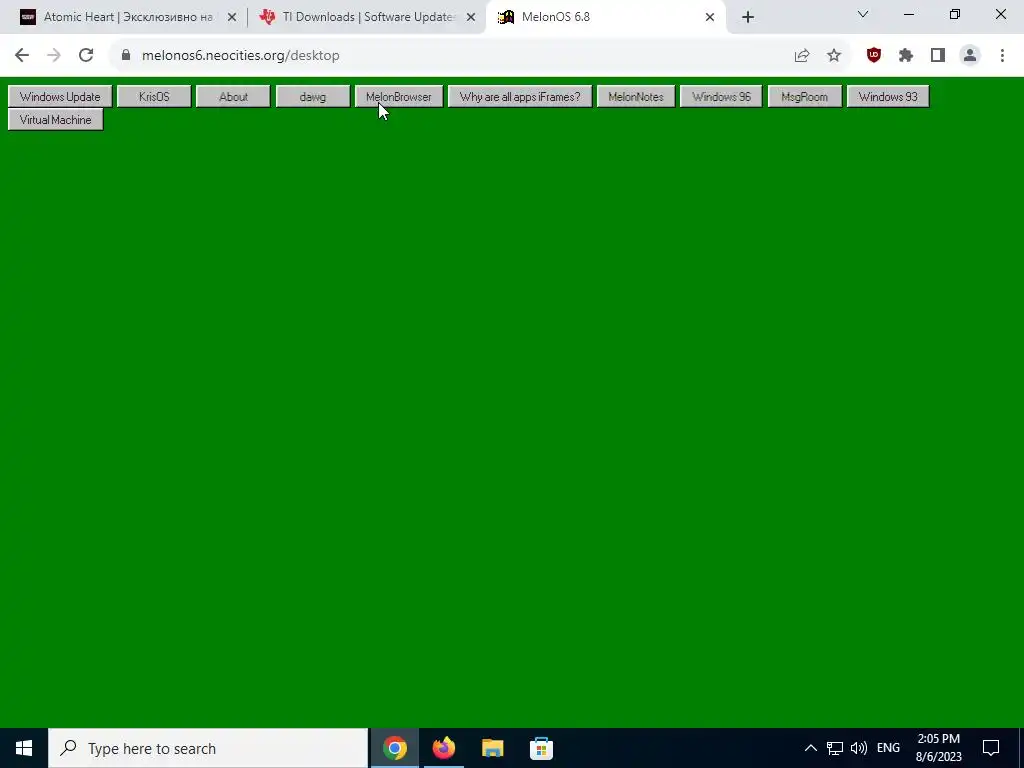The width and height of the screenshot is (1024, 768).
Task: Go forward with the forward arrow
Action: (54, 56)
